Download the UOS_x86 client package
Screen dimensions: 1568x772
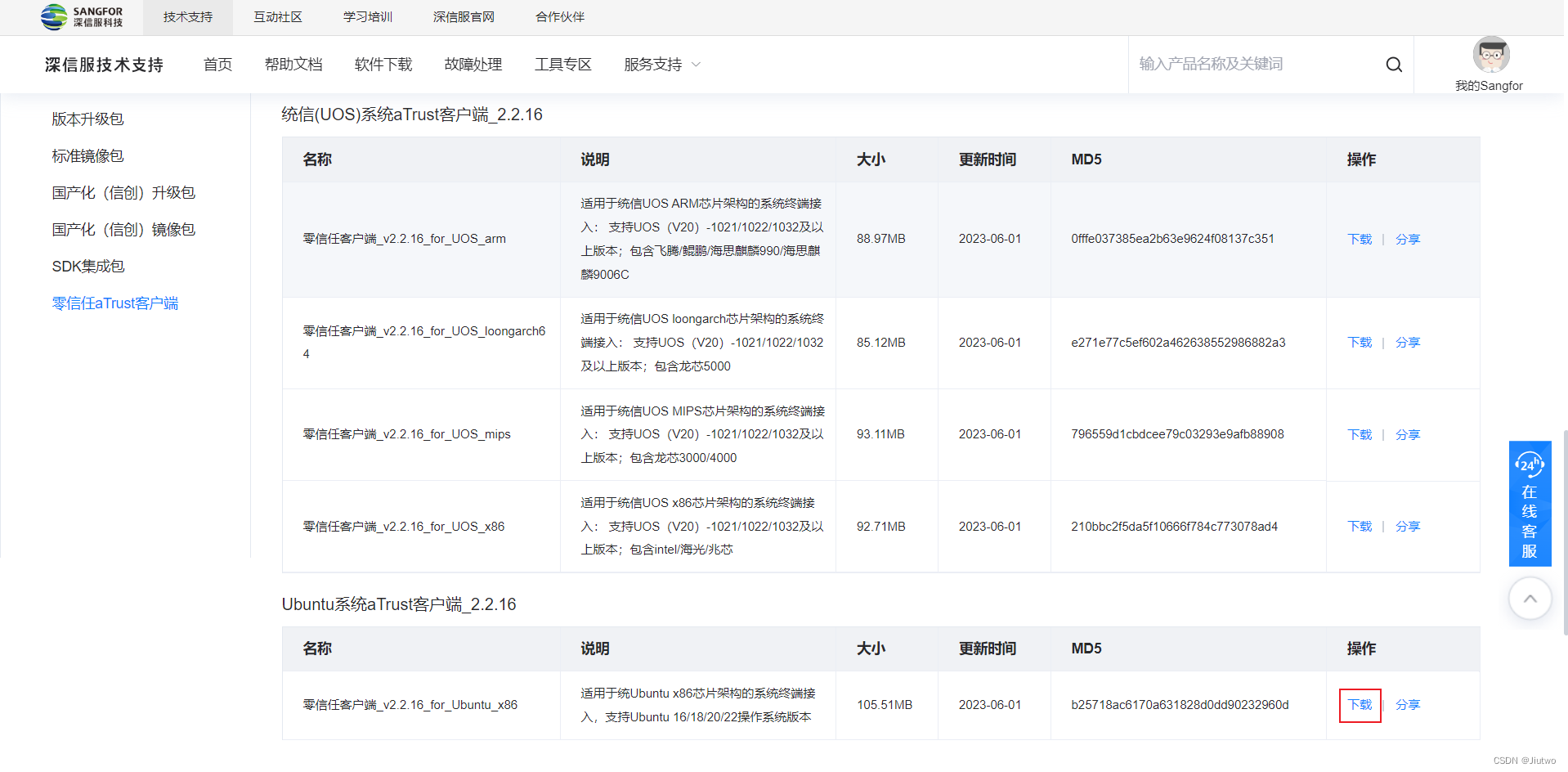(1360, 527)
